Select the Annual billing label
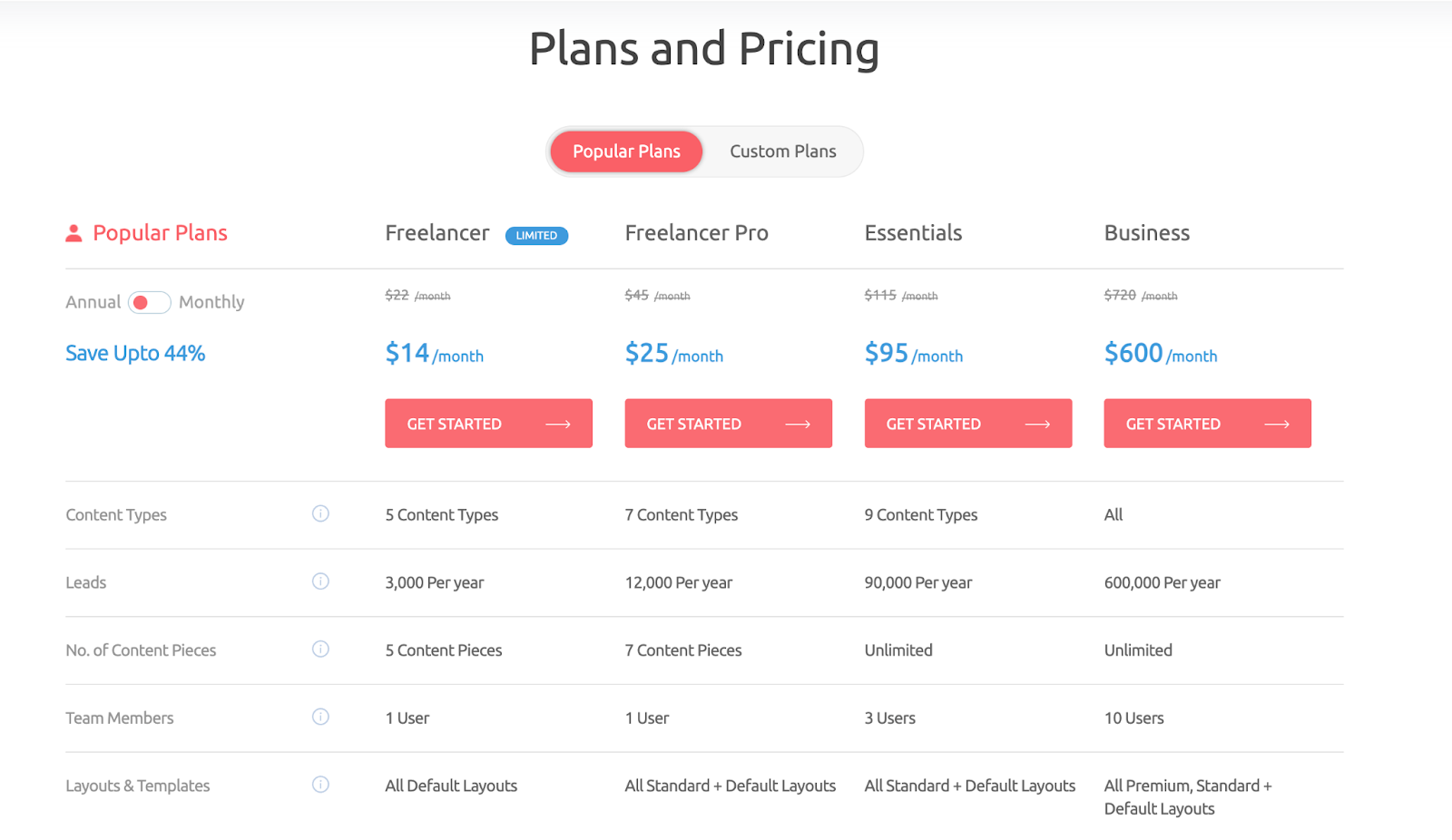This screenshot has width=1452, height=840. pos(93,302)
